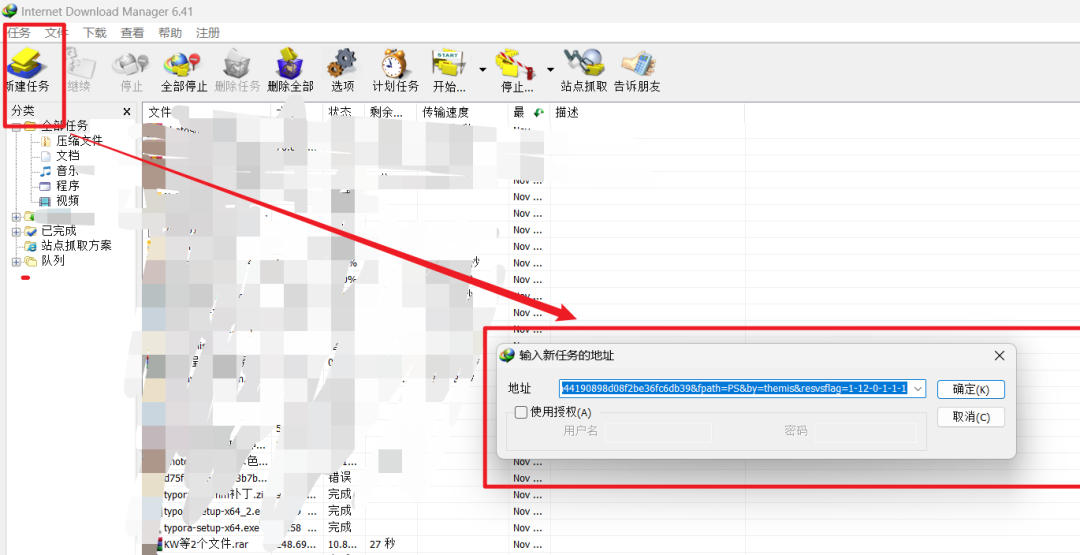Click the 新建任务 (New Task) toolbar icon
Image resolution: width=1080 pixels, height=555 pixels.
[28, 63]
